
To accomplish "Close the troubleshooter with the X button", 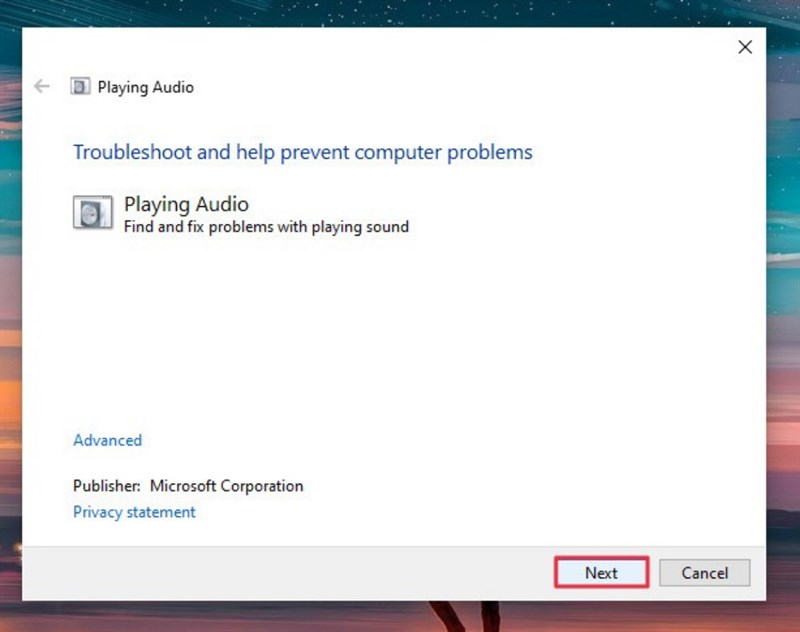I will tap(745, 47).
